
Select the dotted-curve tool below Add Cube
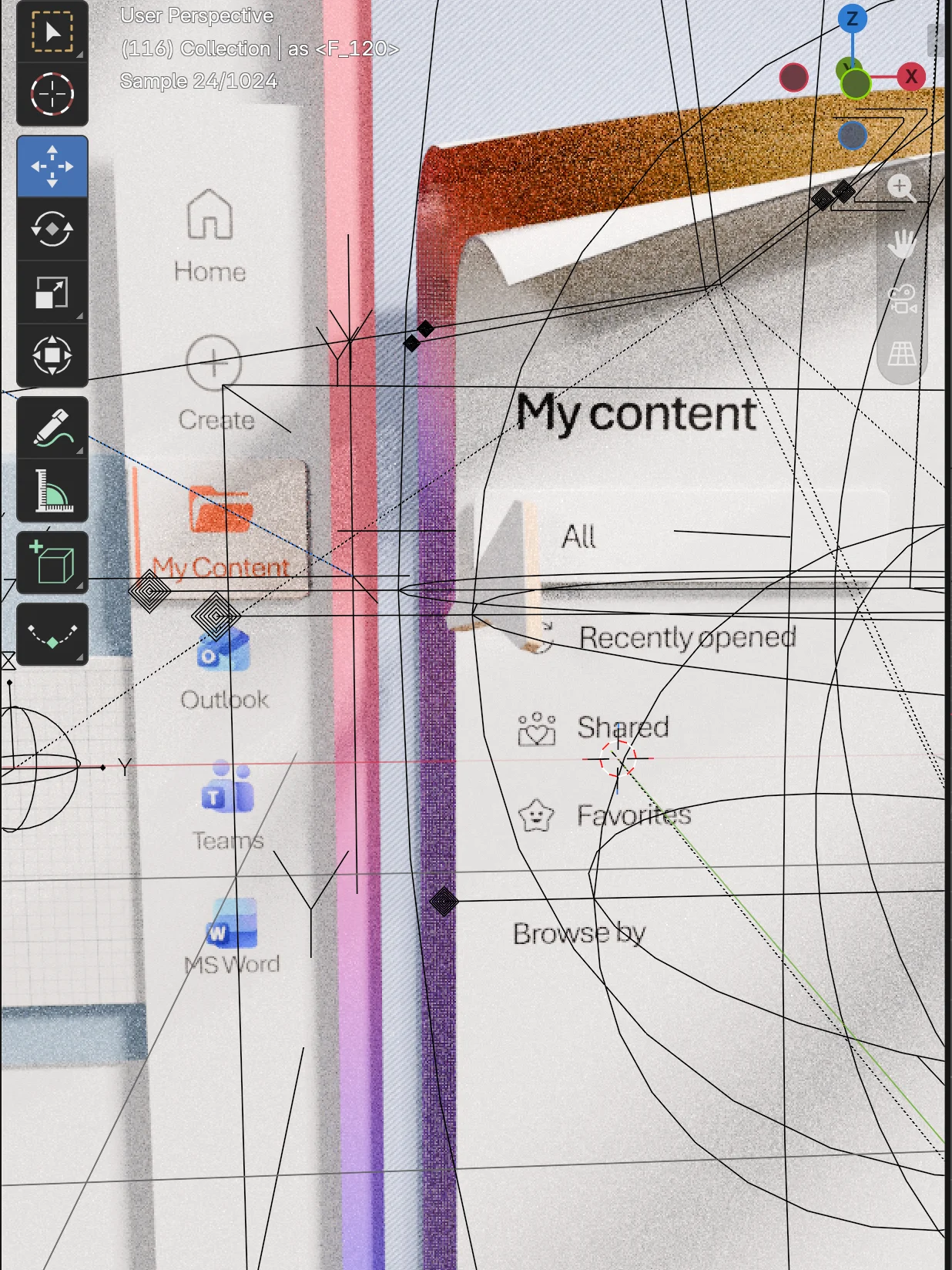tap(52, 634)
